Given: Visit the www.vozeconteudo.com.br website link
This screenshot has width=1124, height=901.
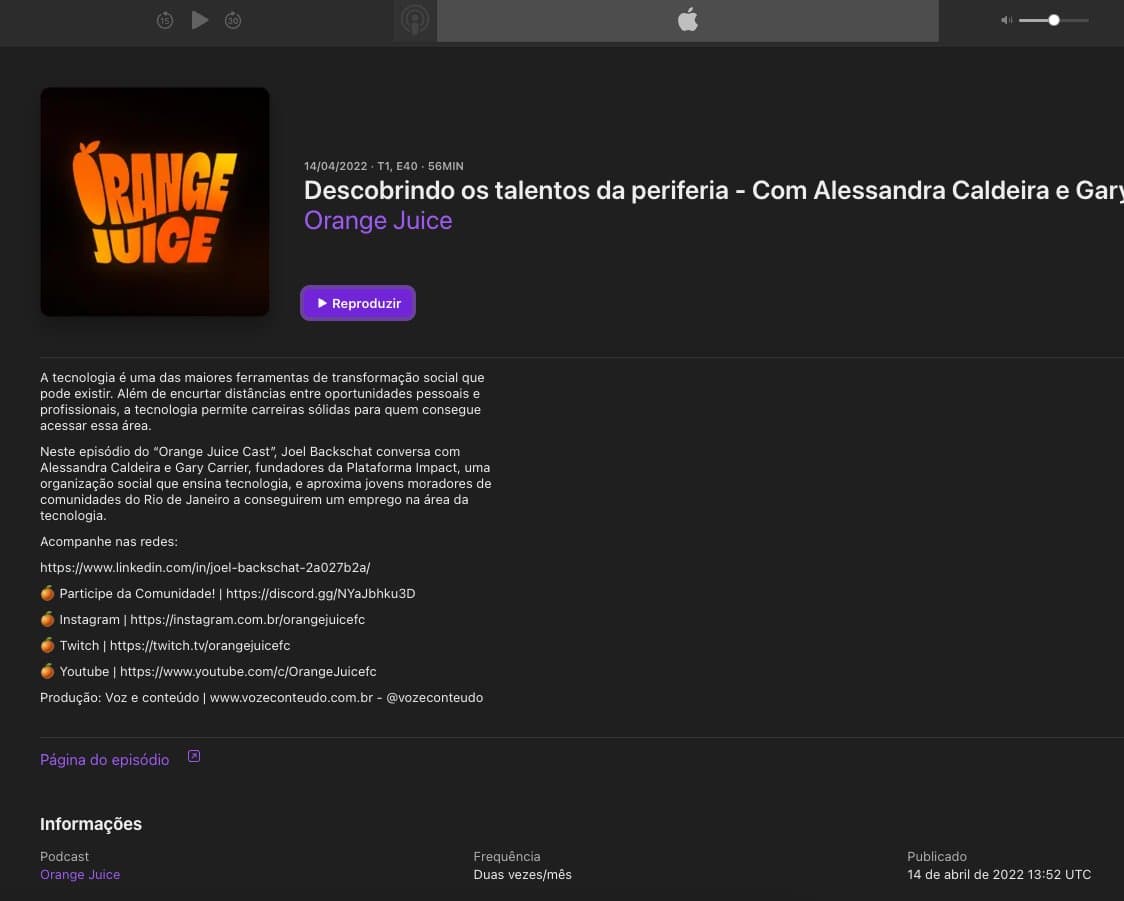Looking at the screenshot, I should click(291, 698).
